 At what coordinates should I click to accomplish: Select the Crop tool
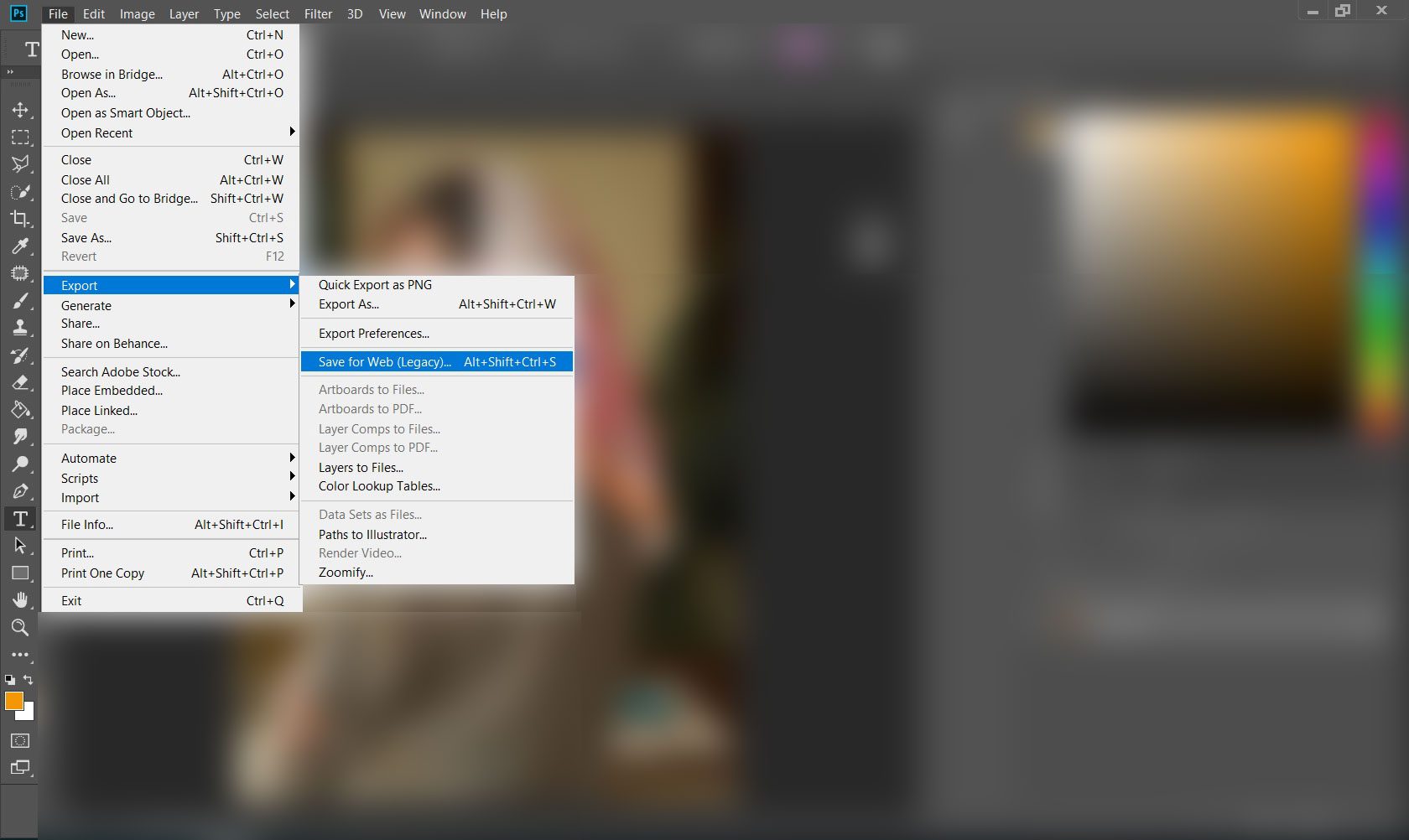point(20,219)
